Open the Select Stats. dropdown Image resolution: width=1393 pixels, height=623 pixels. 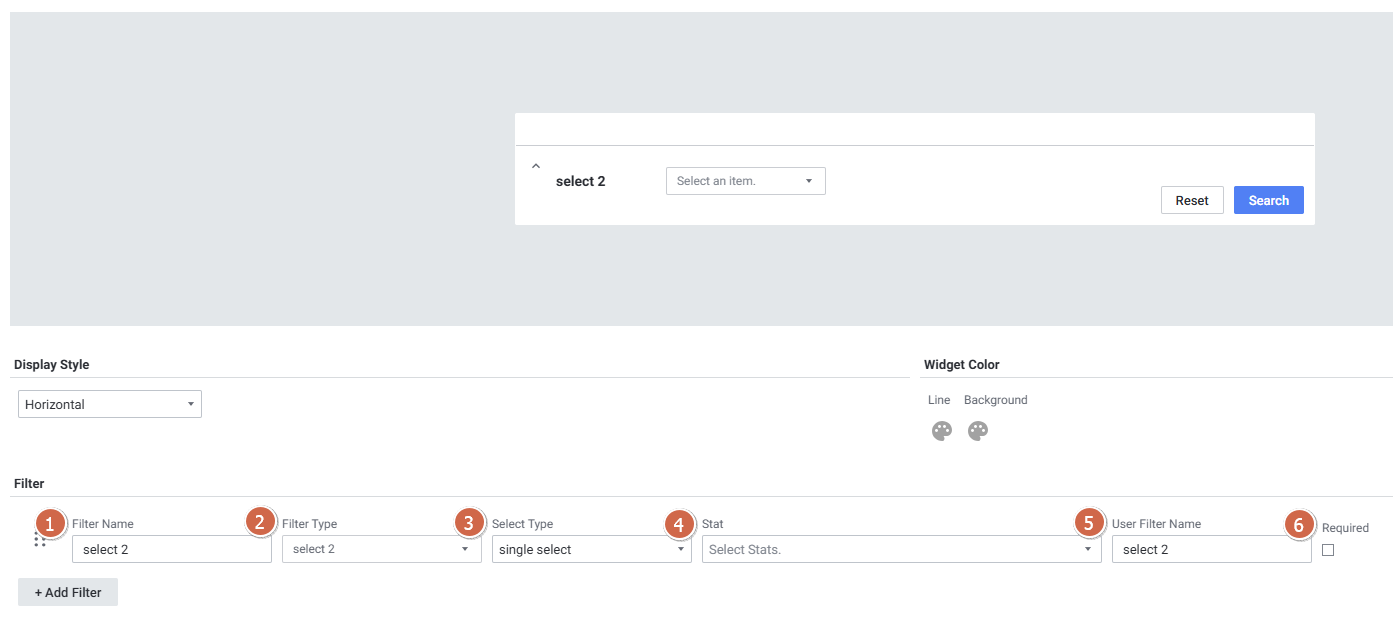tap(901, 549)
